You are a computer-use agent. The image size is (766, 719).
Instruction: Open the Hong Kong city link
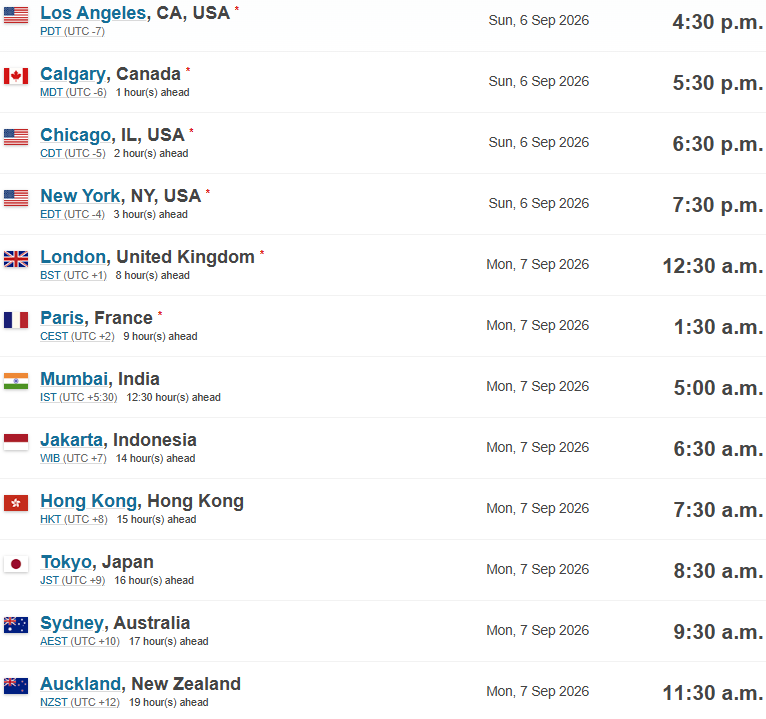88,502
